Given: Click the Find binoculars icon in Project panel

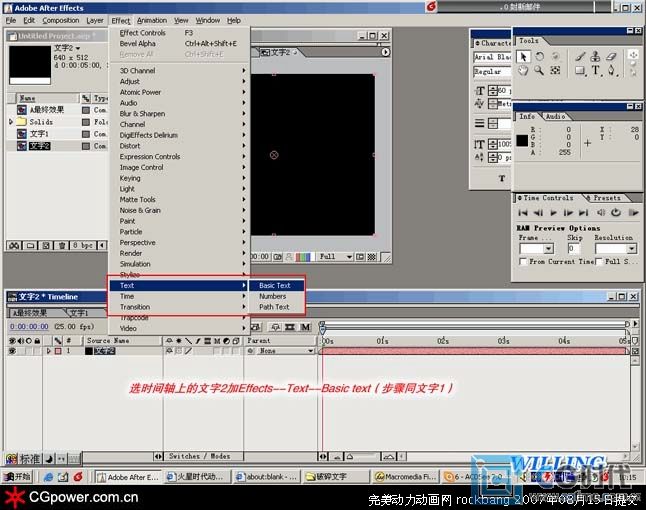Looking at the screenshot, I should click(x=14, y=246).
